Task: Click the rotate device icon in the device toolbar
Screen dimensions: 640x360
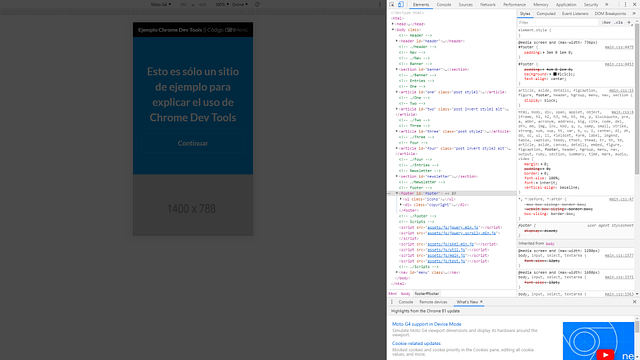Action: tap(257, 4)
